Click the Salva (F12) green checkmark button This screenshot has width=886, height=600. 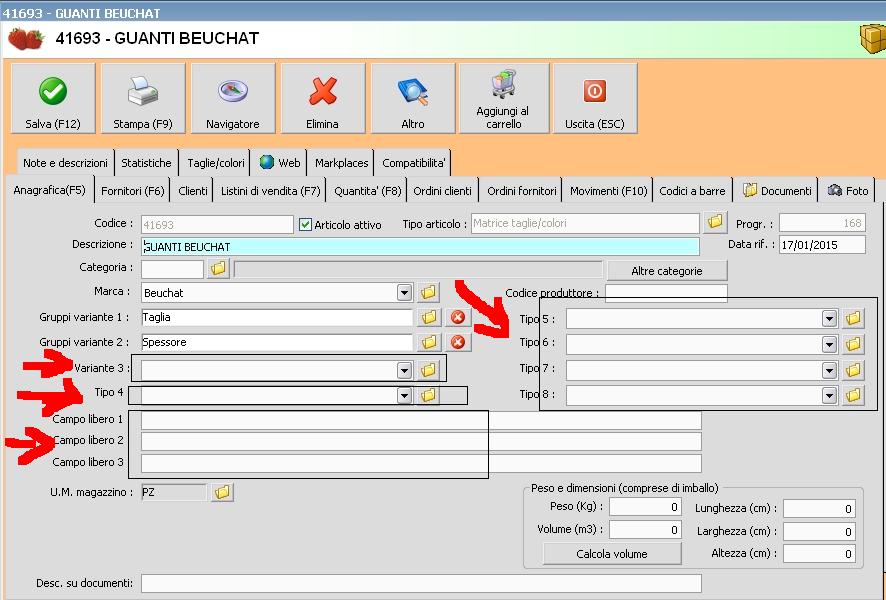[53, 99]
